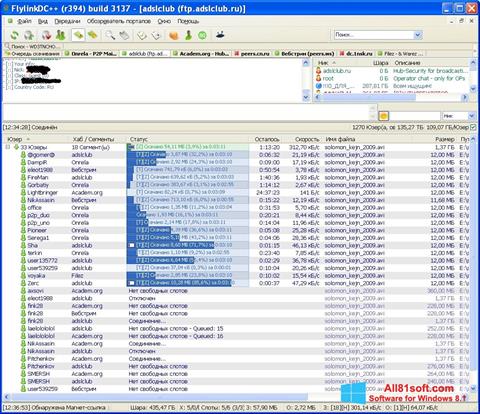This screenshot has height=414, width=480.
Task: Sort by Осталось column header
Action: (x=266, y=139)
